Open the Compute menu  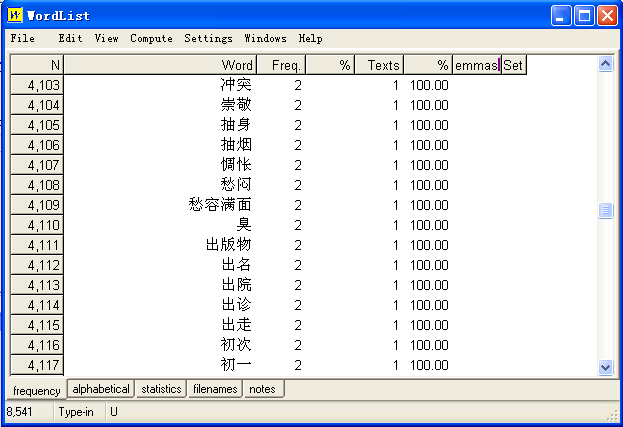(151, 39)
